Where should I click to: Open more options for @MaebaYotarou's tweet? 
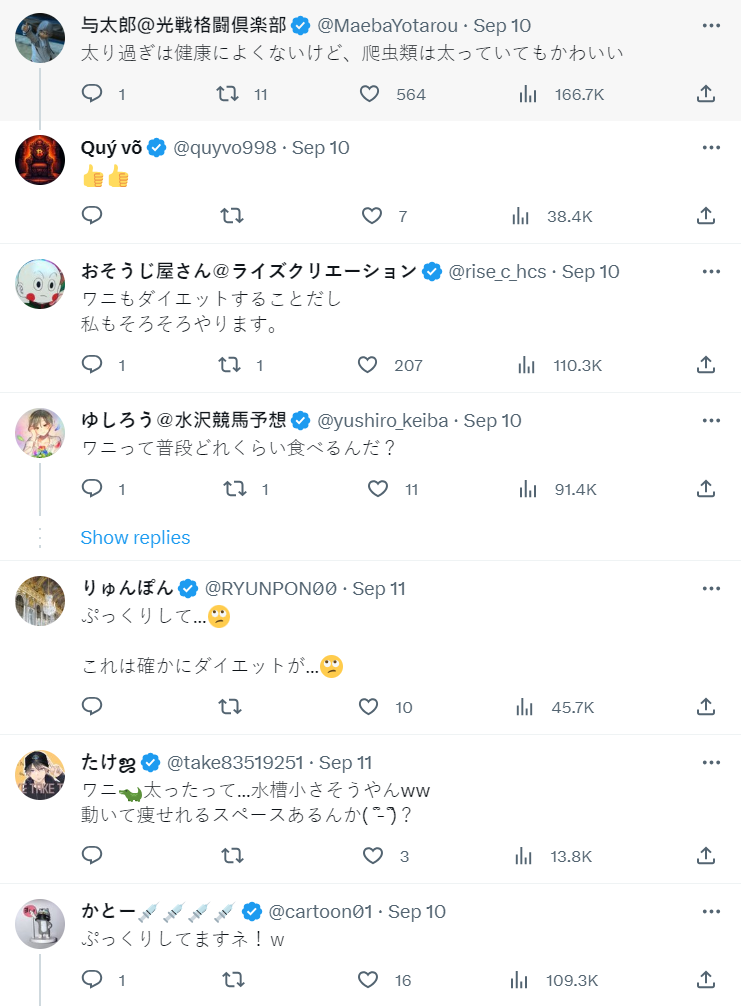(711, 25)
